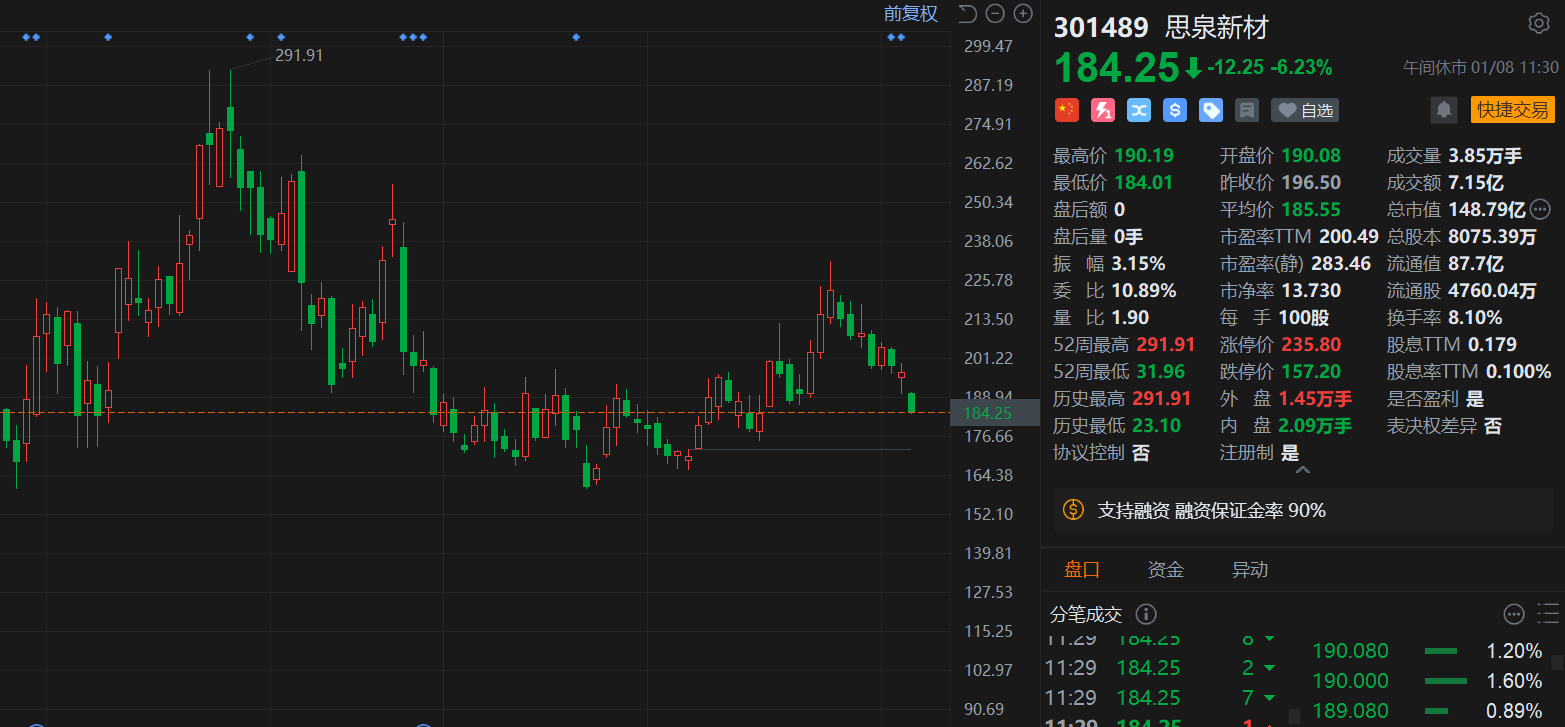
Task: Click the China market flag icon
Action: [1067, 110]
